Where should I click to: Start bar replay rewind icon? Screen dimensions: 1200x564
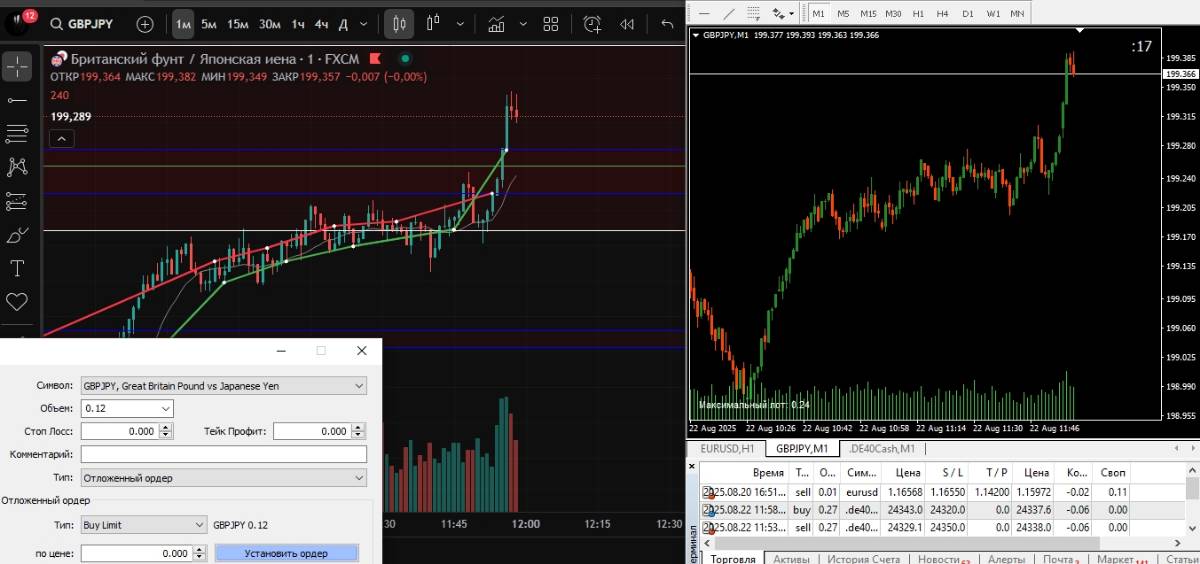pyautogui.click(x=627, y=23)
